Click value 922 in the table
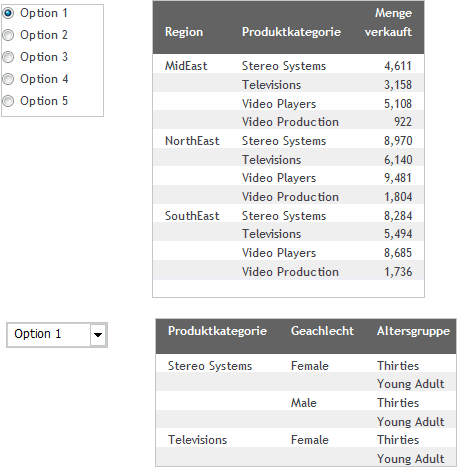The width and height of the screenshot is (457, 468). click(x=403, y=122)
